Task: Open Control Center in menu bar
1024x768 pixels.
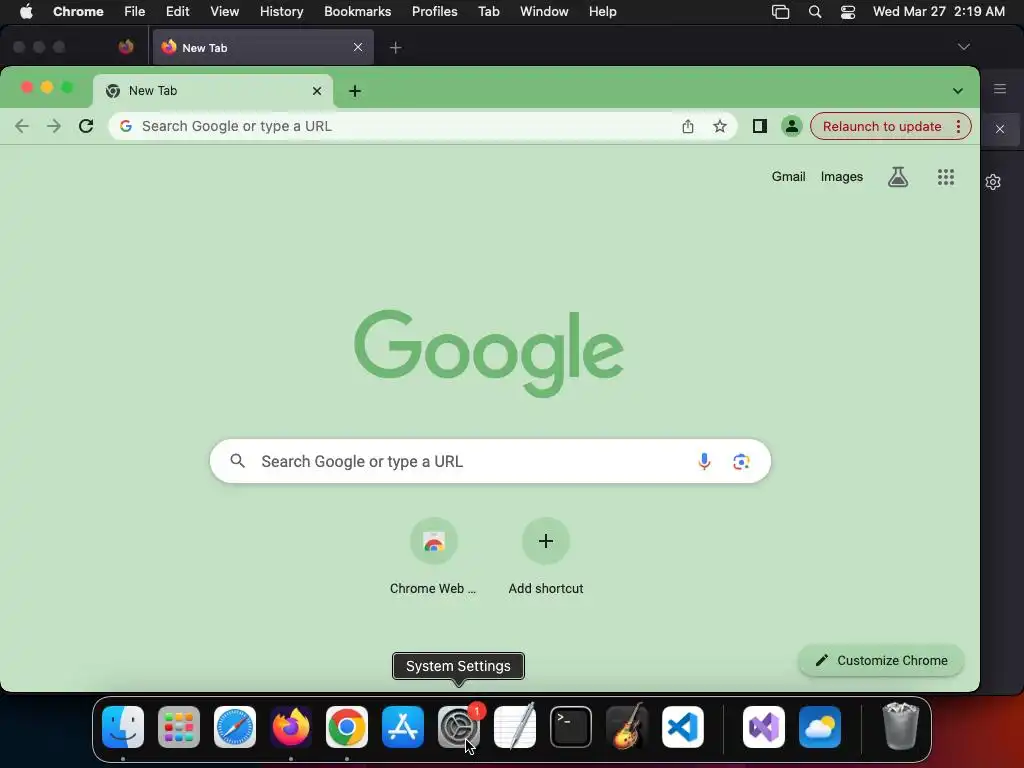Action: [x=848, y=11]
